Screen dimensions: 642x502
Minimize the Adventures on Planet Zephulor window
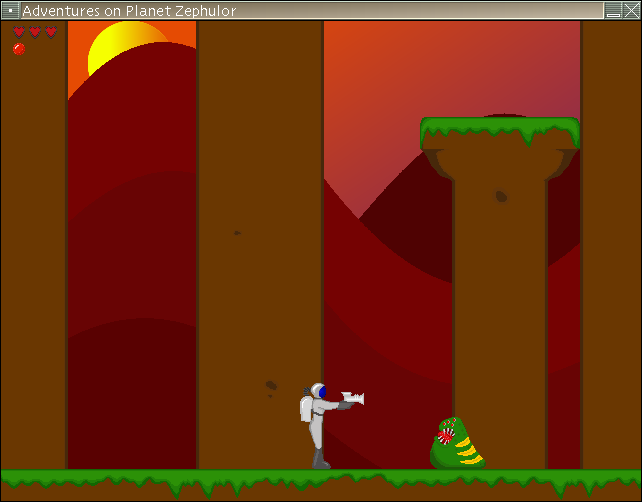click(x=613, y=10)
